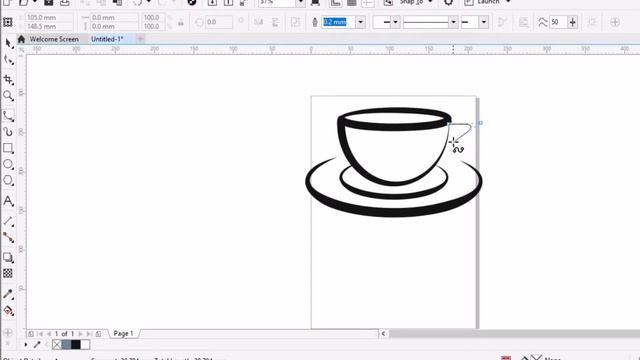Click the Welcome Screen home icon
The width and height of the screenshot is (640, 360).
(x=21, y=39)
